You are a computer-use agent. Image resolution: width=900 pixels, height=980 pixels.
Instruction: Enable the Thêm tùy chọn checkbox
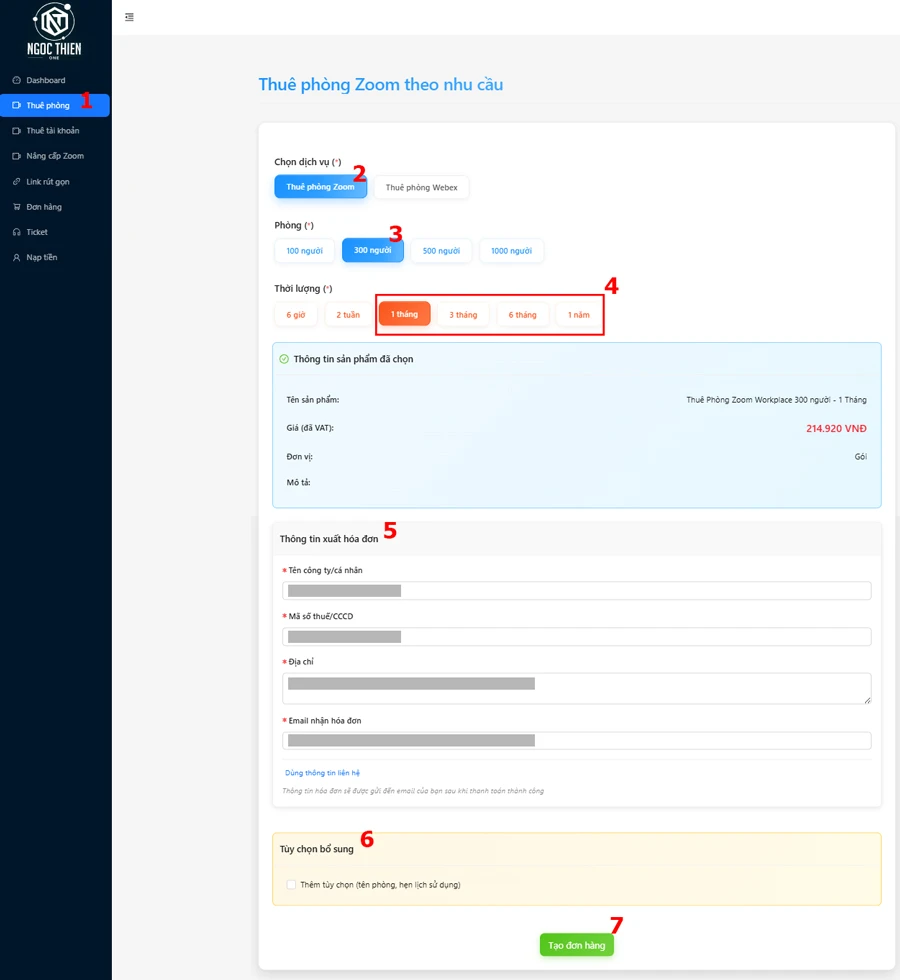coord(291,885)
